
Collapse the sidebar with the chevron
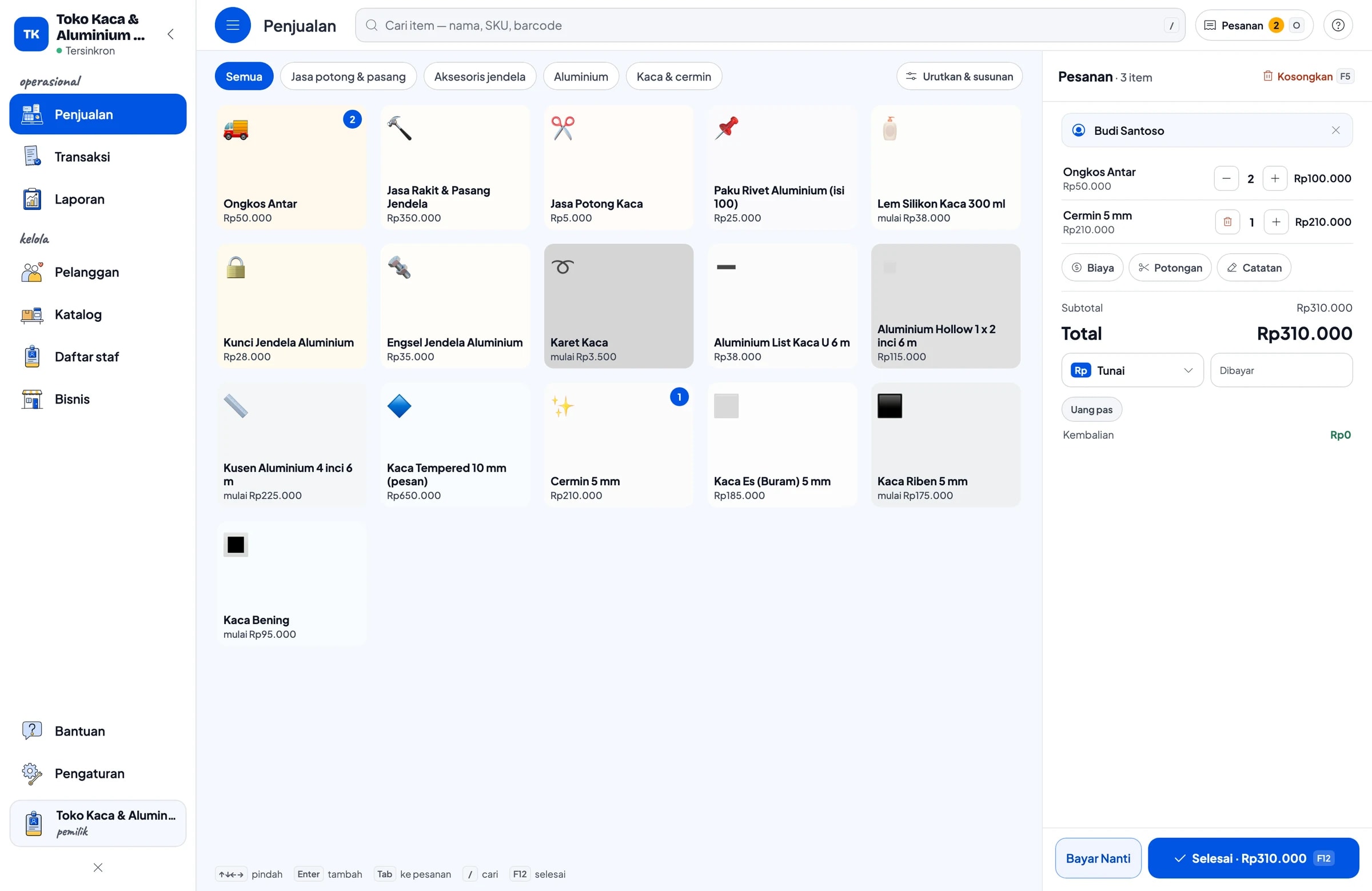pyautogui.click(x=170, y=34)
